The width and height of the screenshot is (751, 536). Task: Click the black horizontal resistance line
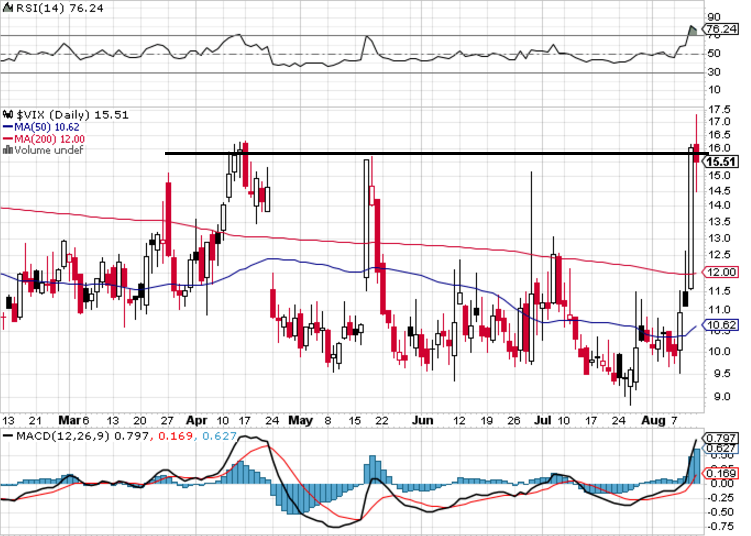400,153
